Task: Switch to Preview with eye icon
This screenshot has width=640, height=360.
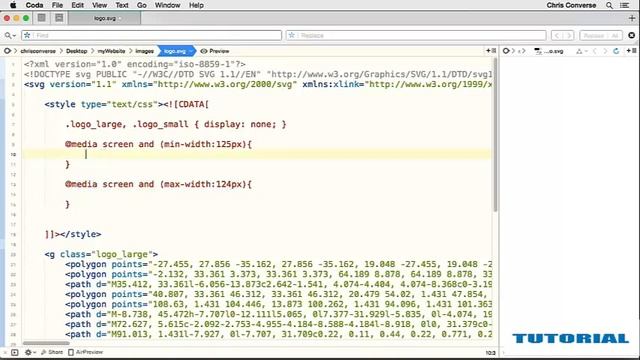Action: click(215, 51)
